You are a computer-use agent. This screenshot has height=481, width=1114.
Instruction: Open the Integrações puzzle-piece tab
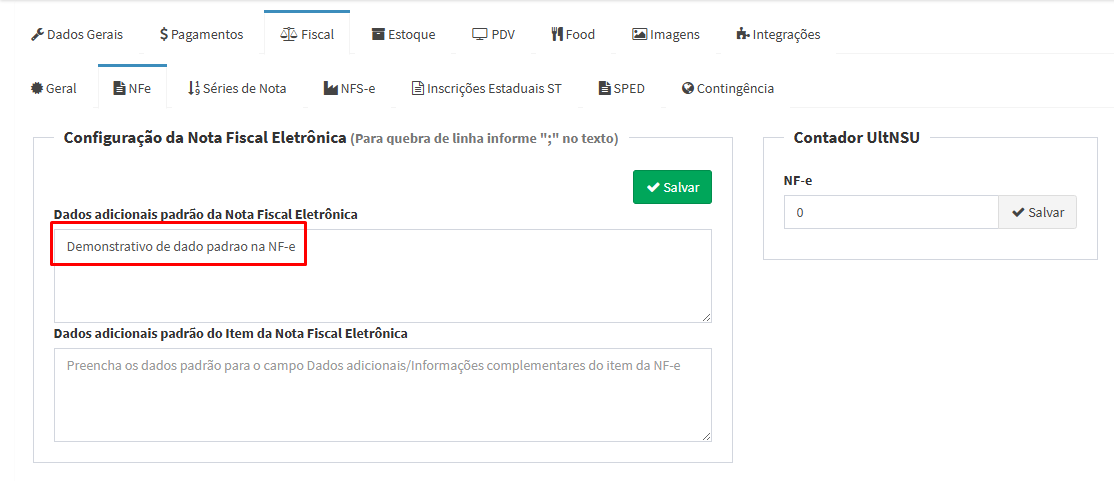pyautogui.click(x=777, y=34)
